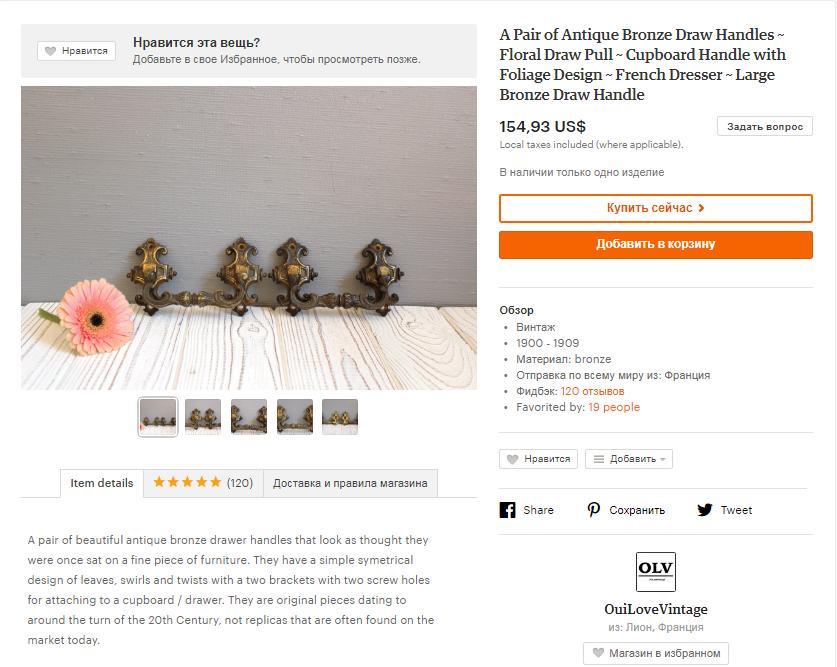Click heart in top Нравится button

(x=51, y=51)
